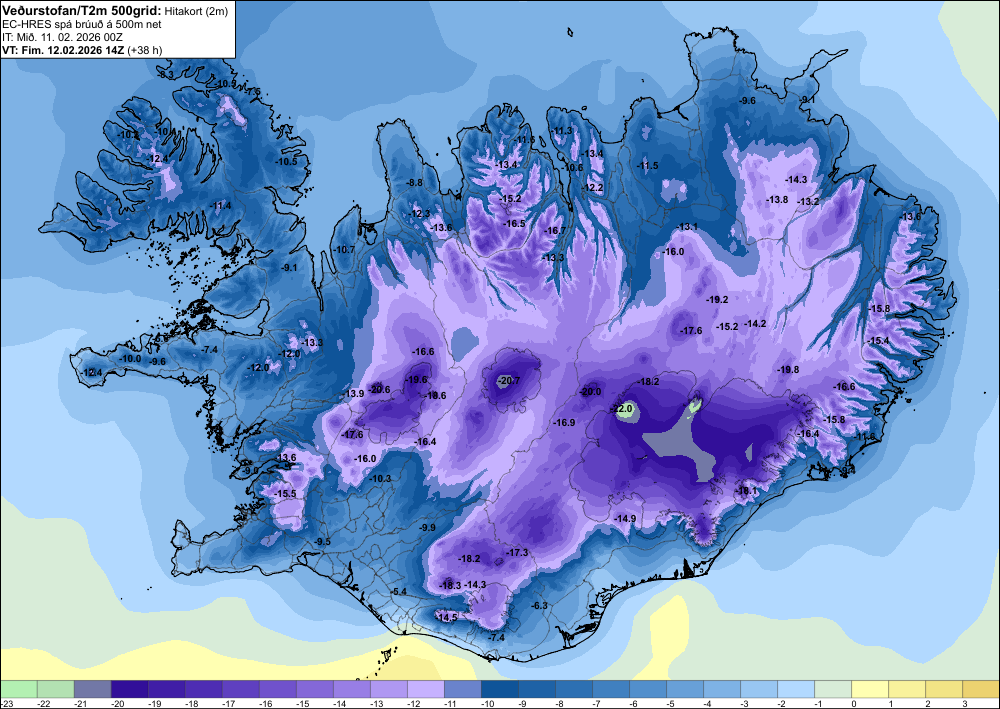Image resolution: width=1000 pixels, height=709 pixels.
Task: Click the -14.9 temperature reading
Action: pyautogui.click(x=625, y=519)
